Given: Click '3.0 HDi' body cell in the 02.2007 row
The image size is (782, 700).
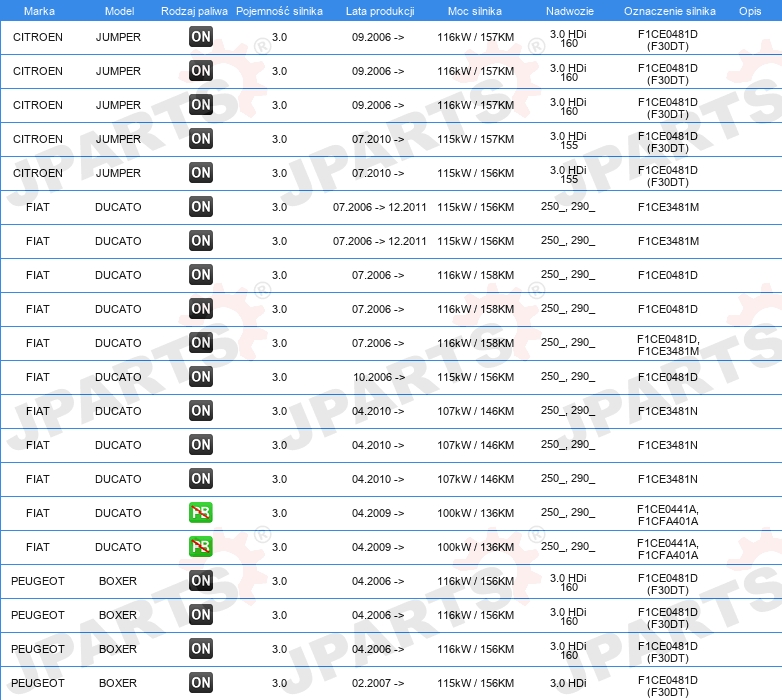Looking at the screenshot, I should point(568,683).
